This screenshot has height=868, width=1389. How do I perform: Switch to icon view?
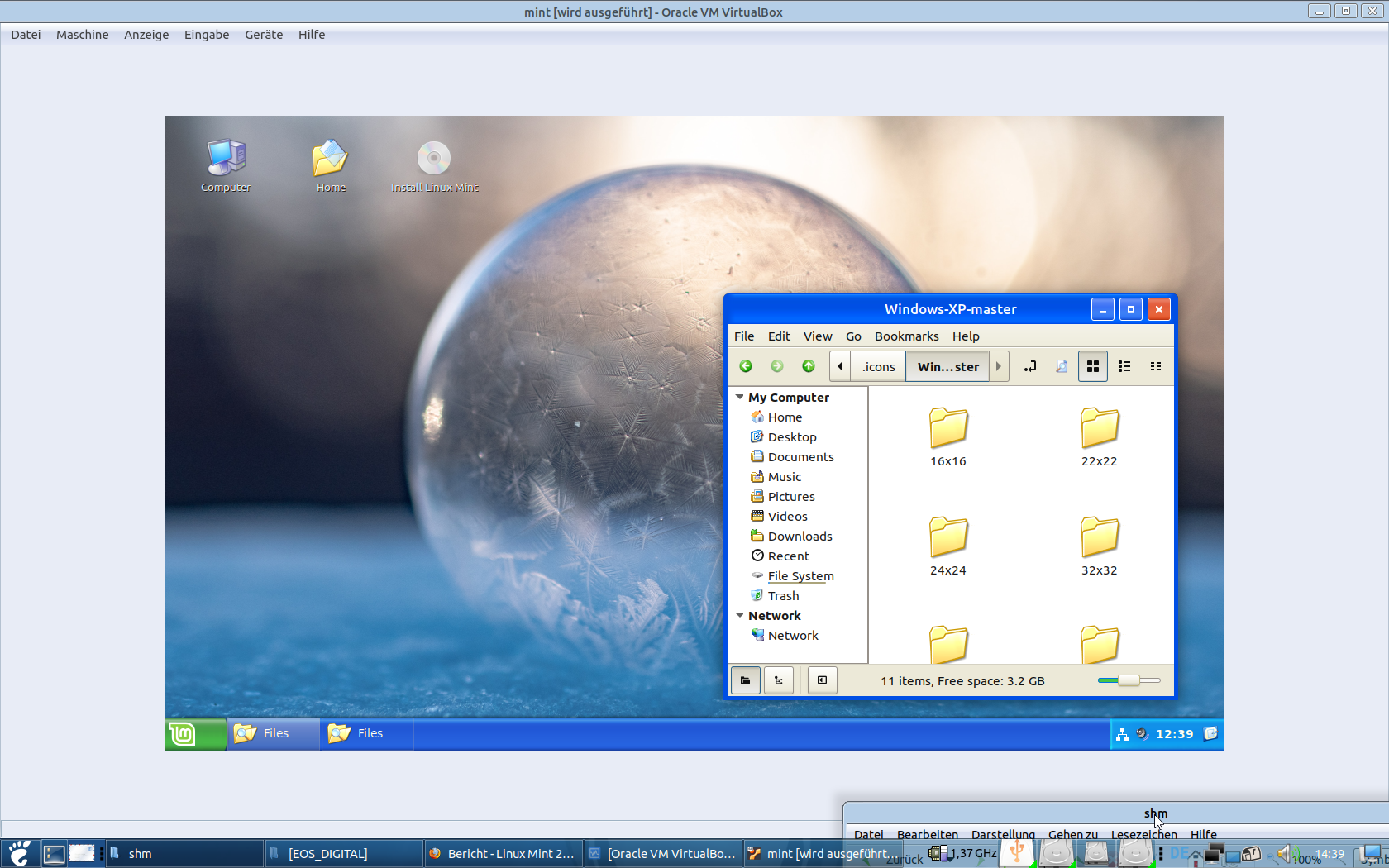pos(1093,366)
